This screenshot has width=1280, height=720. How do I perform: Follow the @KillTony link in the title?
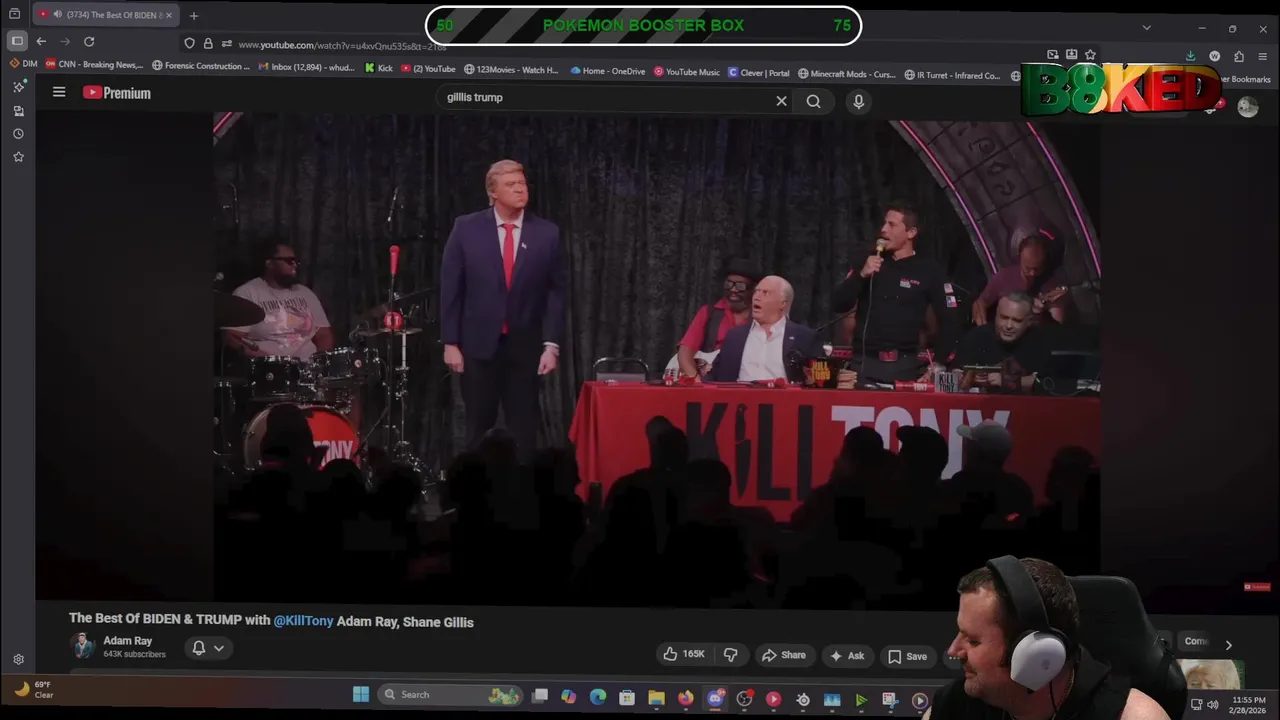(x=303, y=621)
